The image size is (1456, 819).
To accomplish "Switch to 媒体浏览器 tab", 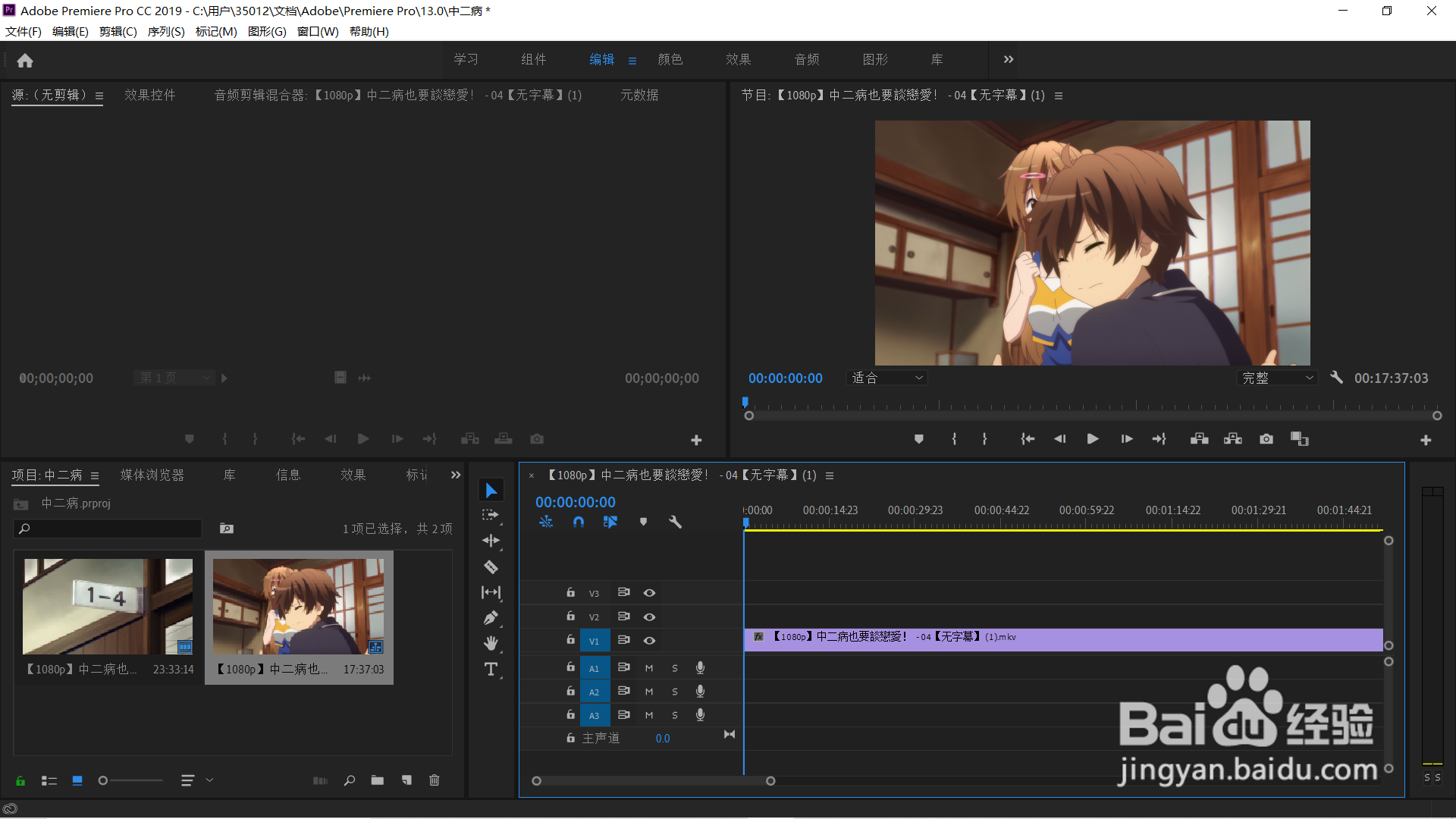I will tap(152, 475).
